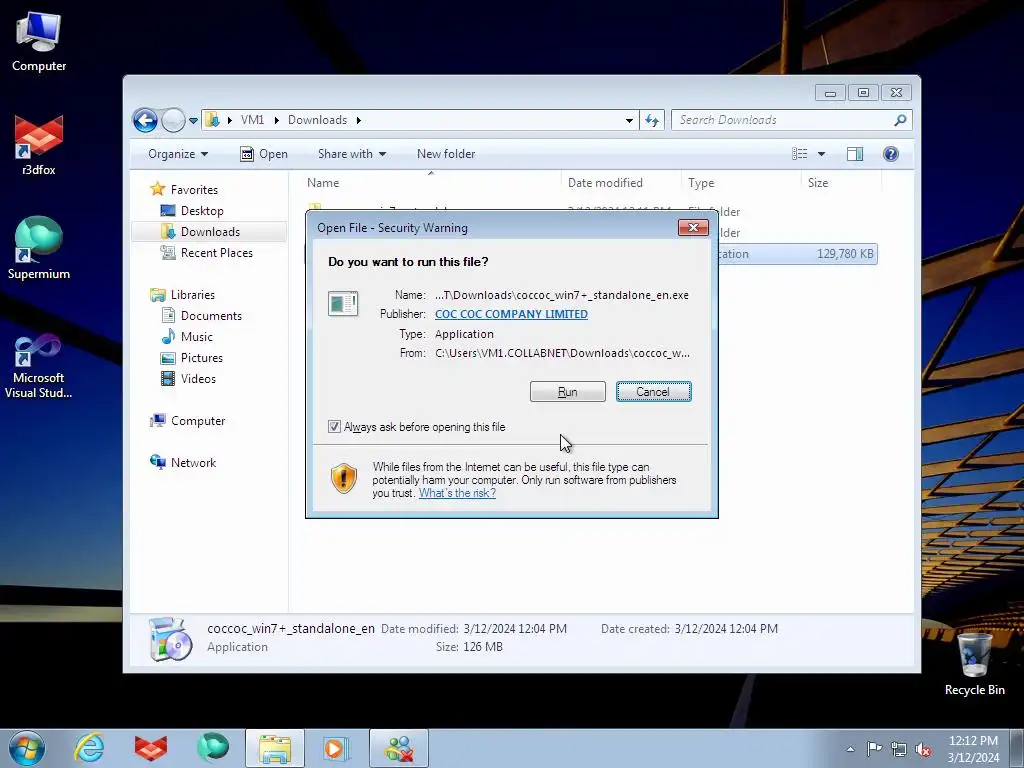
Task: Open Pictures library
Action: [201, 358]
